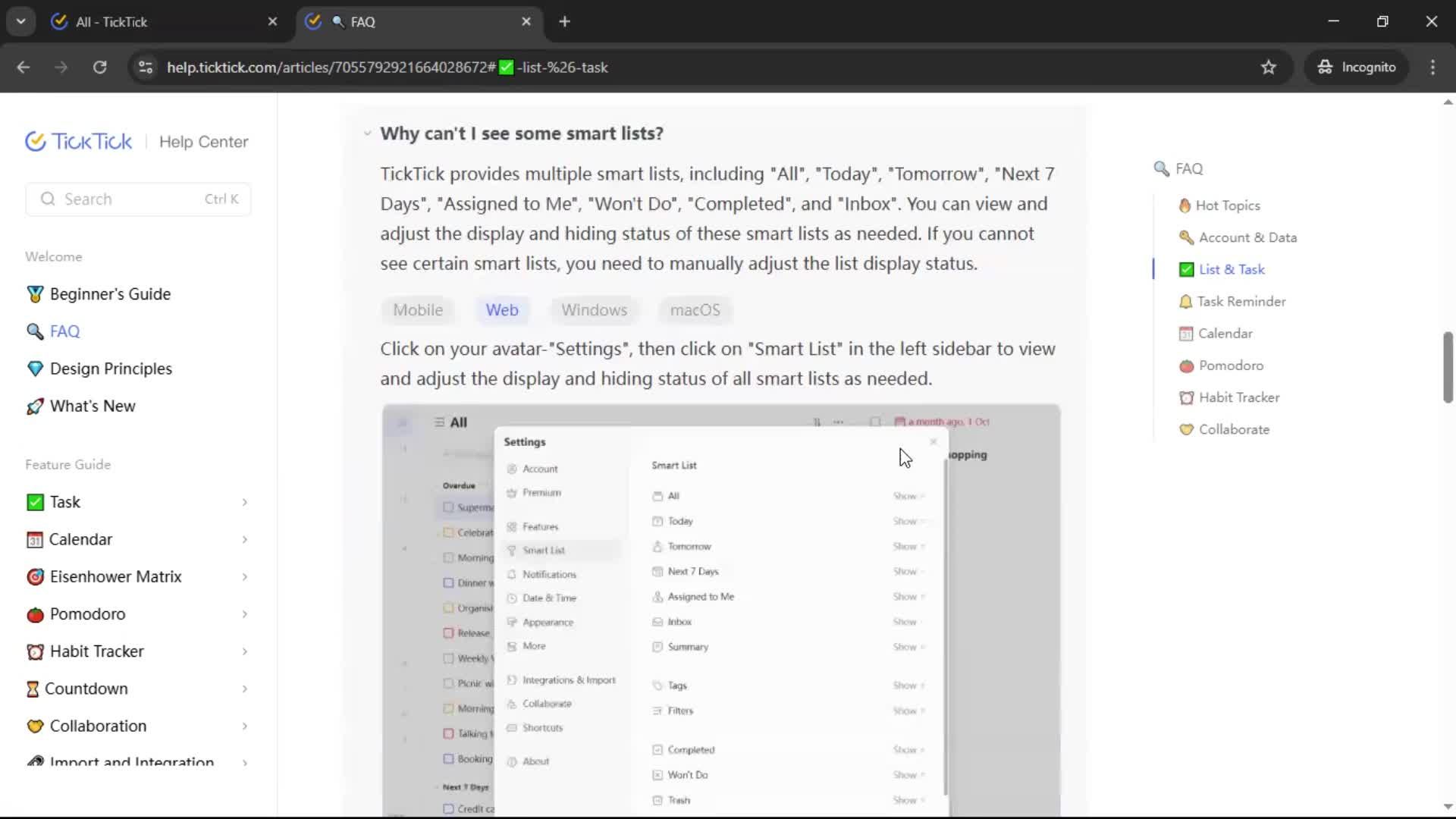The width and height of the screenshot is (1456, 819).
Task: Switch to the Mobile platform tab
Action: [x=418, y=310]
